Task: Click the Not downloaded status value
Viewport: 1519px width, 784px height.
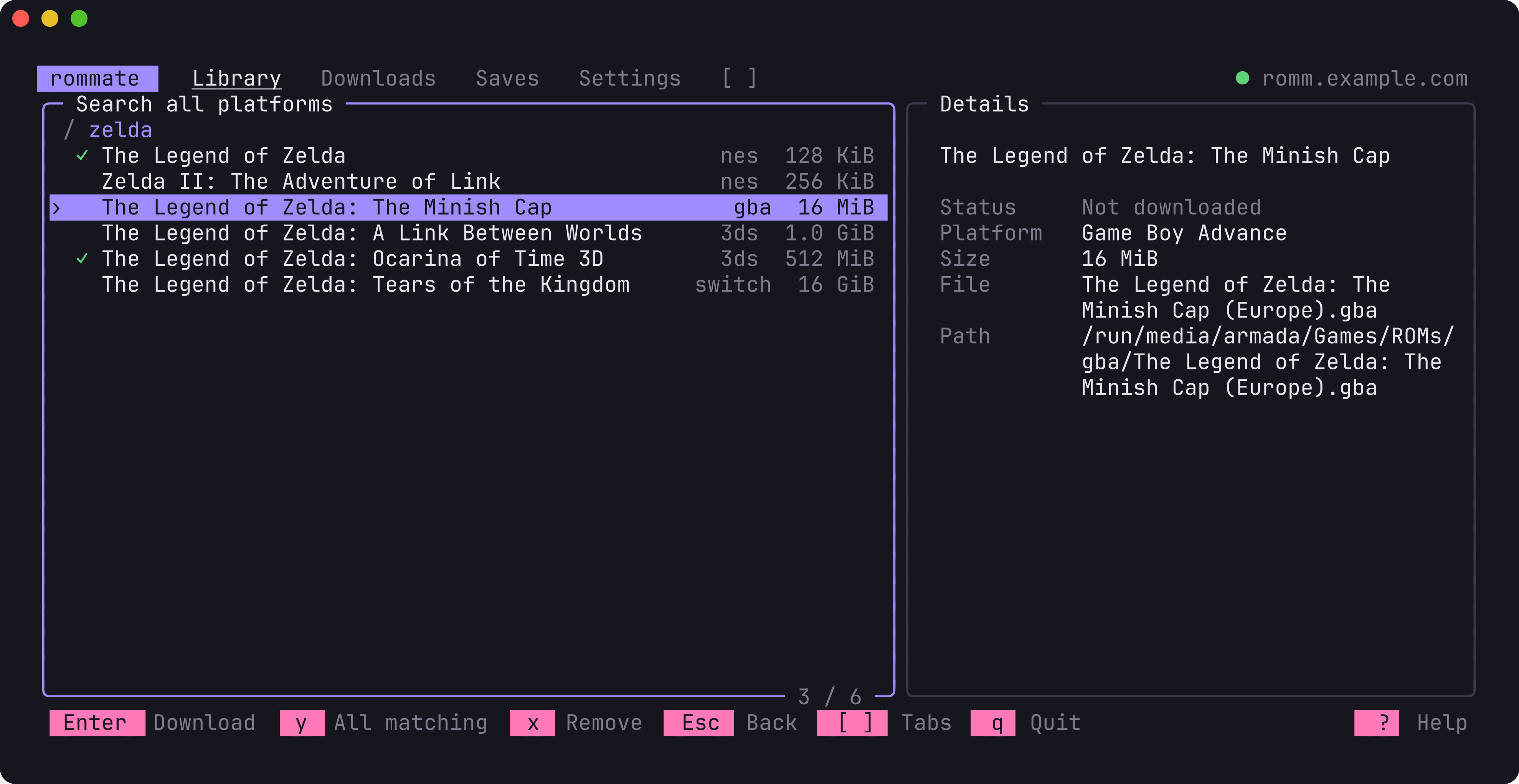Action: coord(1171,208)
